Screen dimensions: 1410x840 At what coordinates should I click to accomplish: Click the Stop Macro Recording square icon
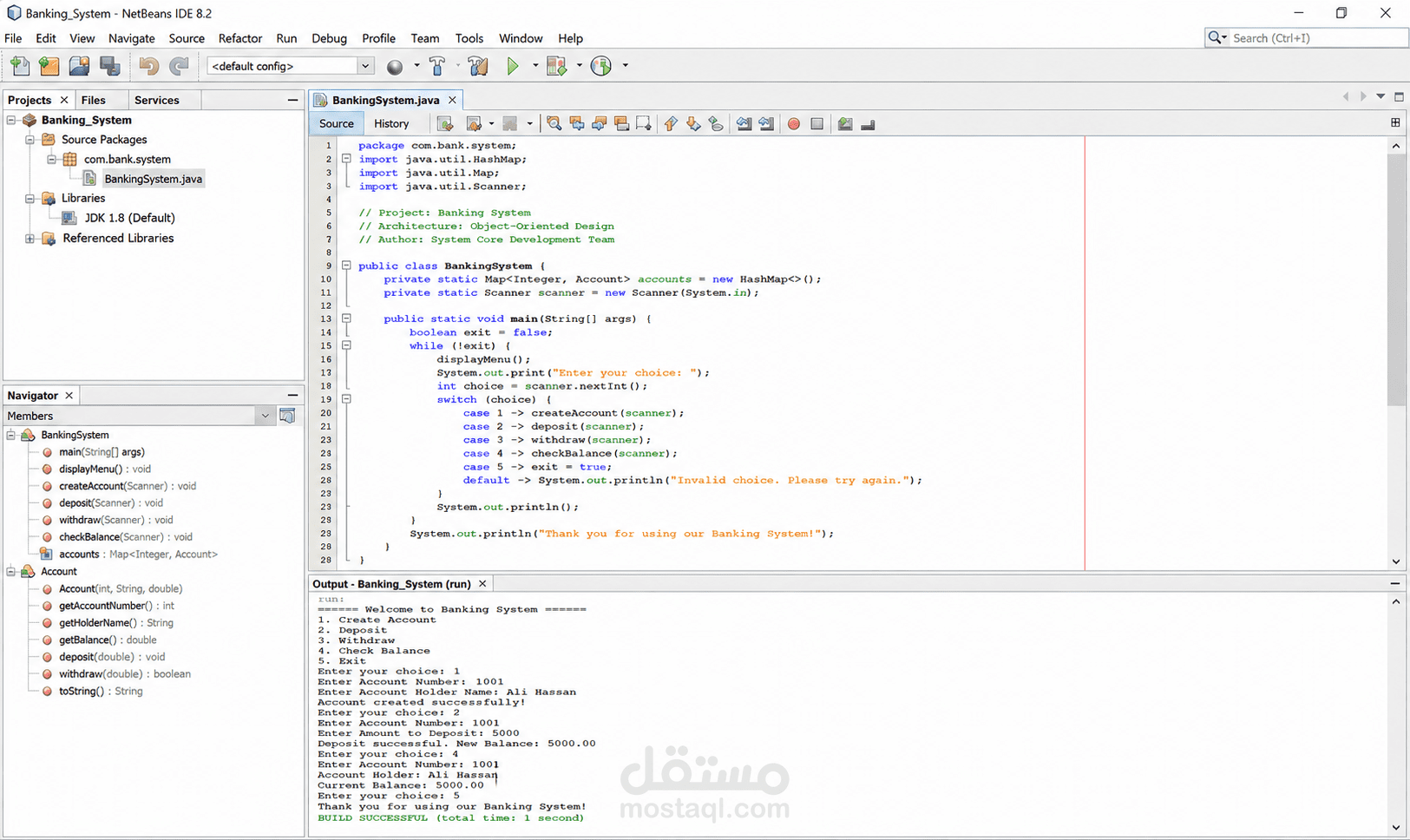pyautogui.click(x=816, y=124)
